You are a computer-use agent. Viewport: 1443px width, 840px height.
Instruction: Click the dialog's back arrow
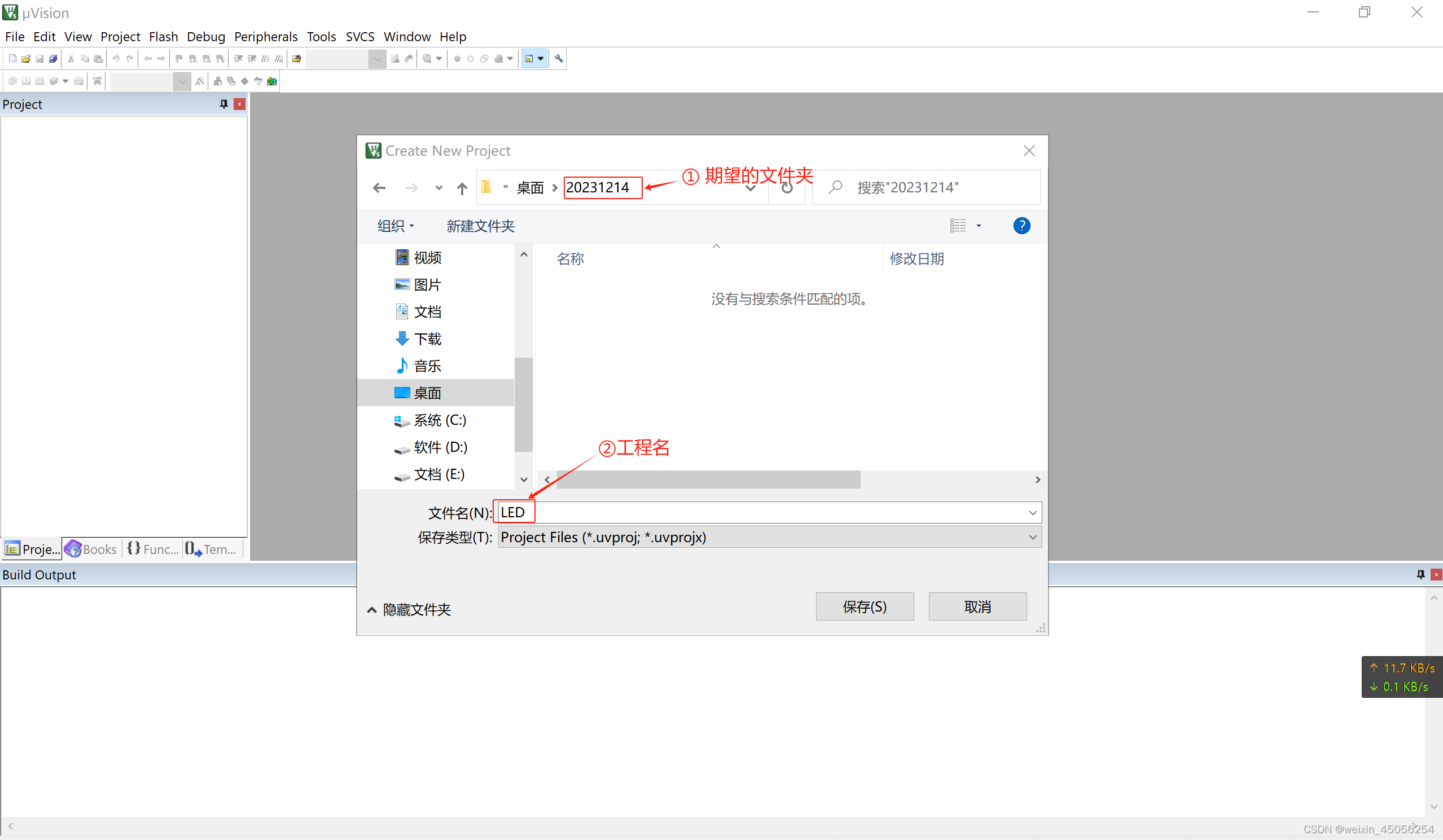(379, 188)
